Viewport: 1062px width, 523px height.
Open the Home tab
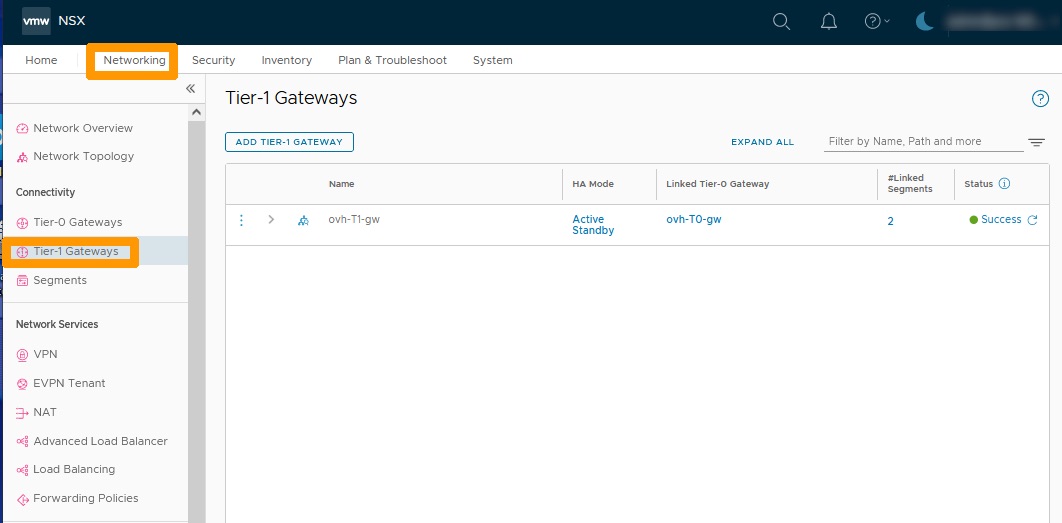point(41,60)
